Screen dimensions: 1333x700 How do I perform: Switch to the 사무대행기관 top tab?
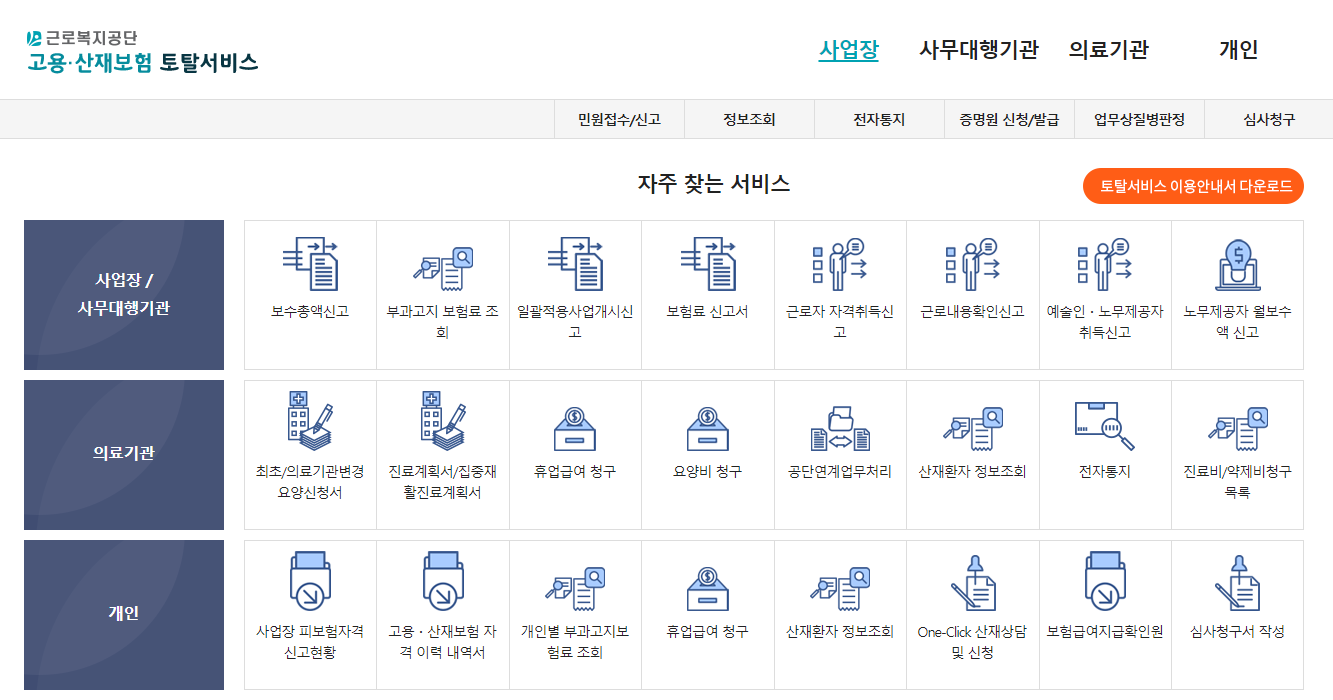coord(979,49)
